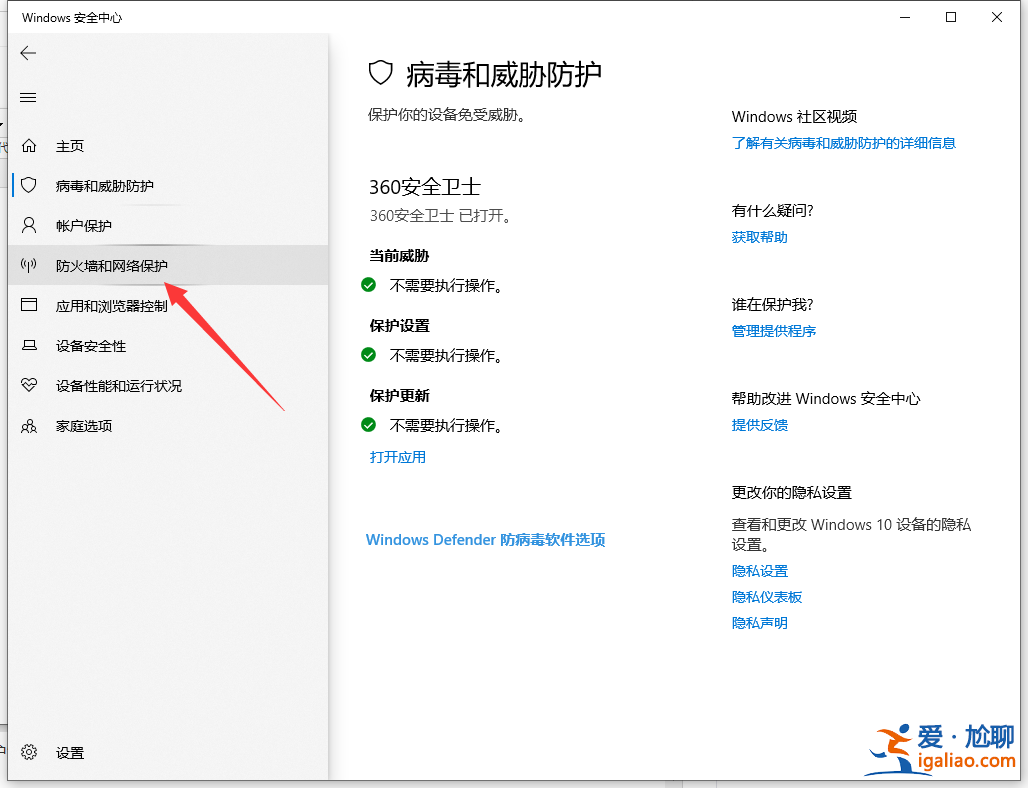
Task: Open 设备性能和运行状况 heart icon
Action: (x=28, y=385)
